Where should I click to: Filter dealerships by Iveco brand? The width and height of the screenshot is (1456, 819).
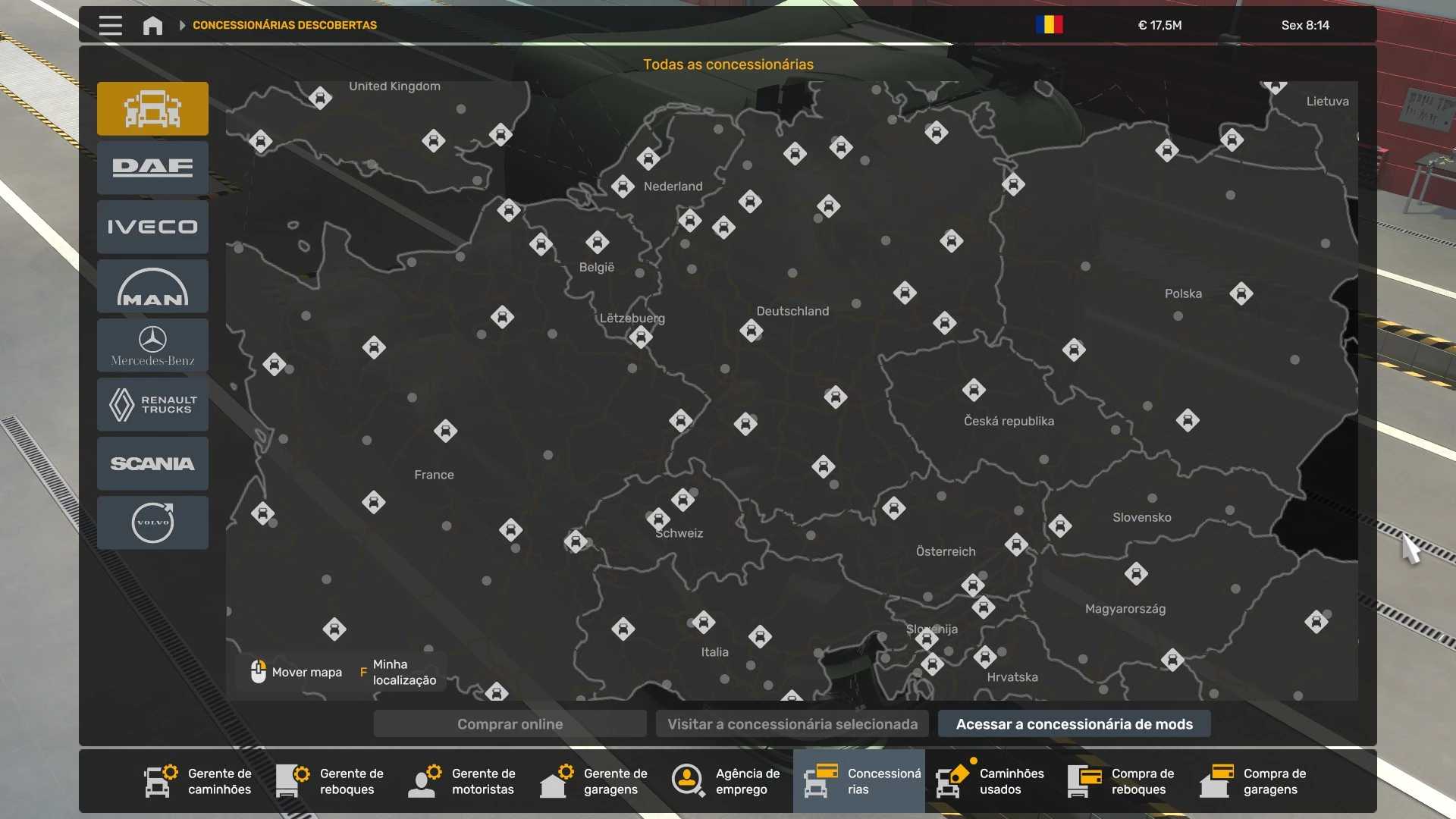click(x=152, y=227)
